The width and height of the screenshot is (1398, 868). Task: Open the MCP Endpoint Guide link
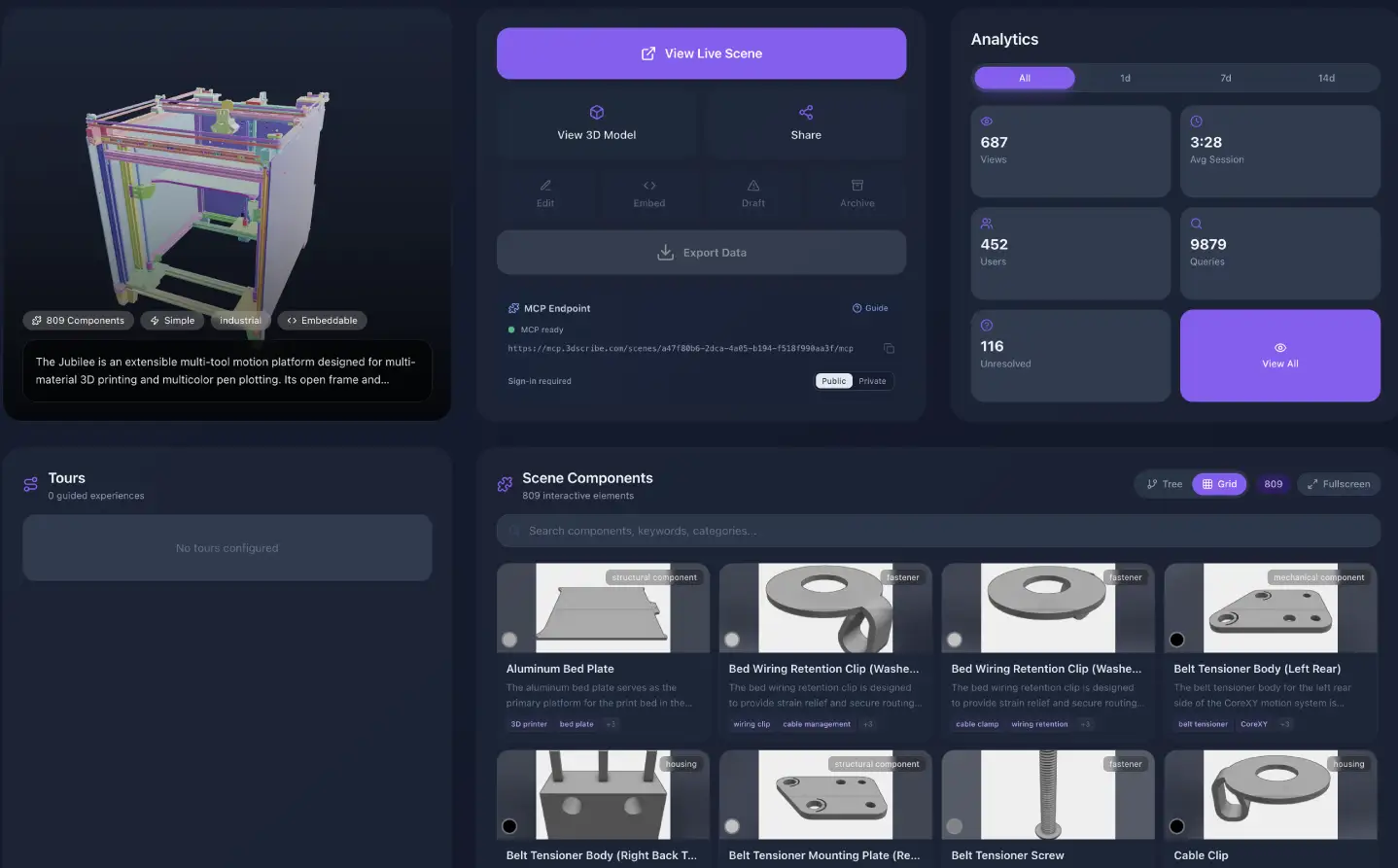tap(870, 308)
